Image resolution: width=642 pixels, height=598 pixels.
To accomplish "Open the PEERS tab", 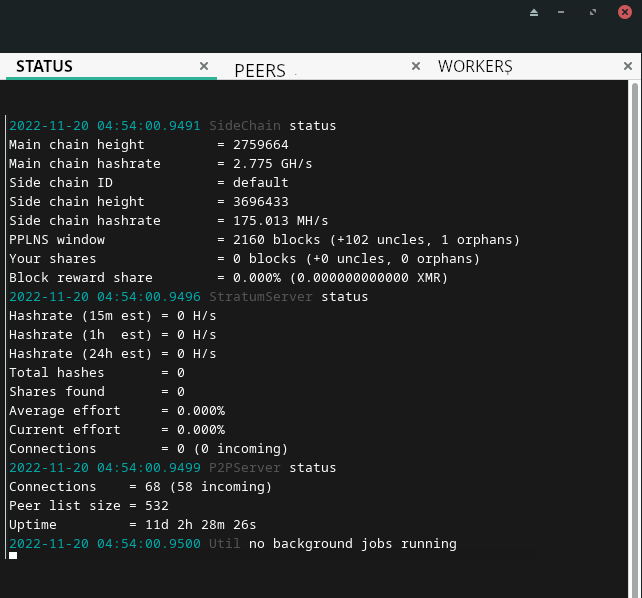I will click(260, 71).
